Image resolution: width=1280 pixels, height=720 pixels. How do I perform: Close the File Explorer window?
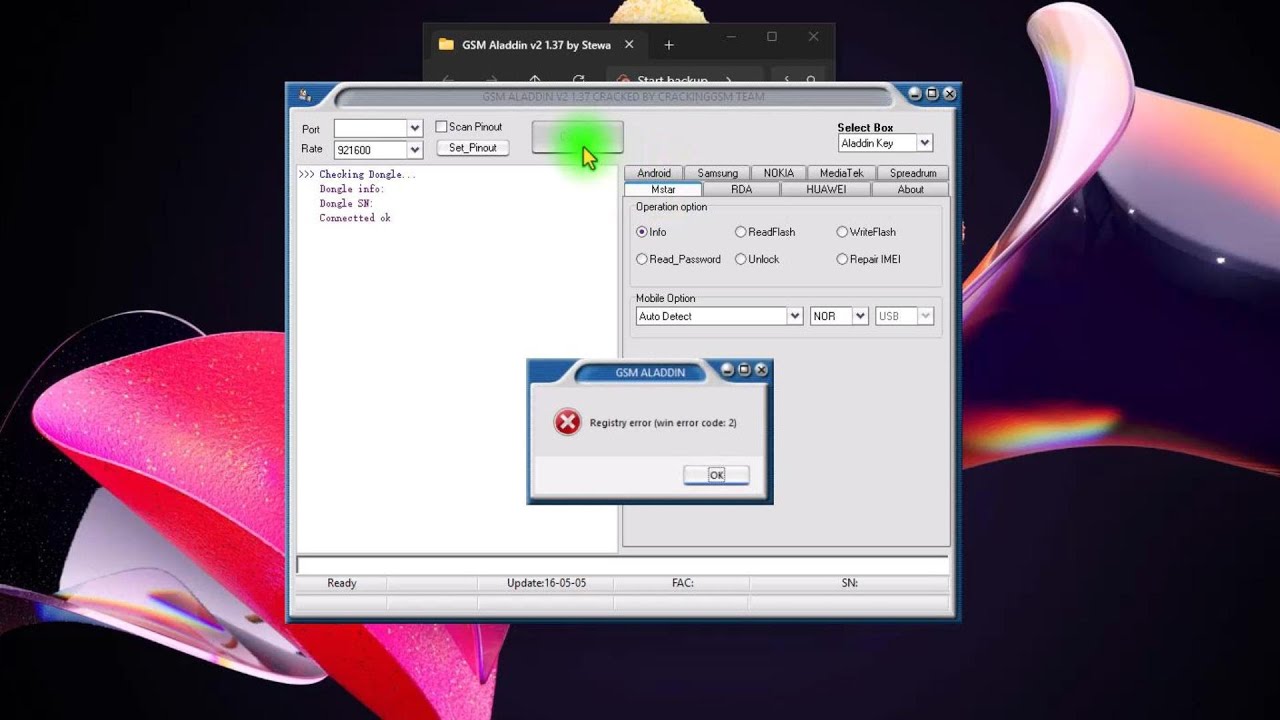(813, 37)
